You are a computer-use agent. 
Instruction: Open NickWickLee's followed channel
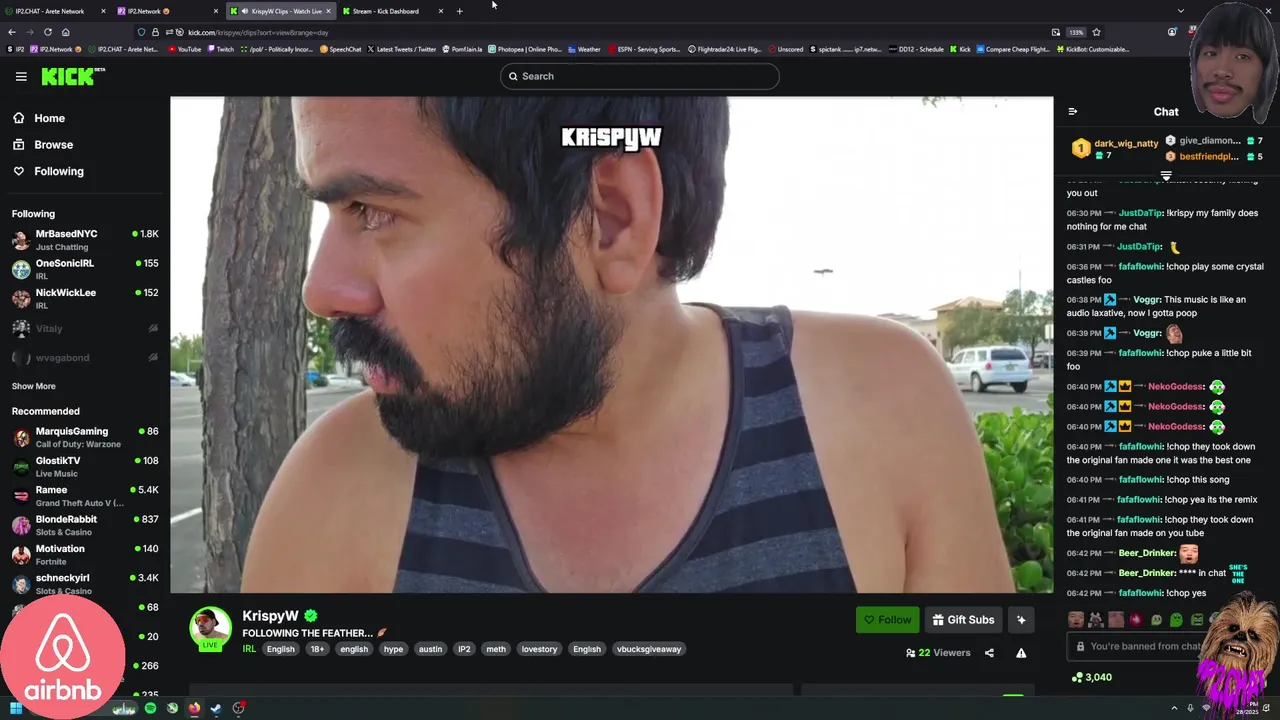pos(85,298)
